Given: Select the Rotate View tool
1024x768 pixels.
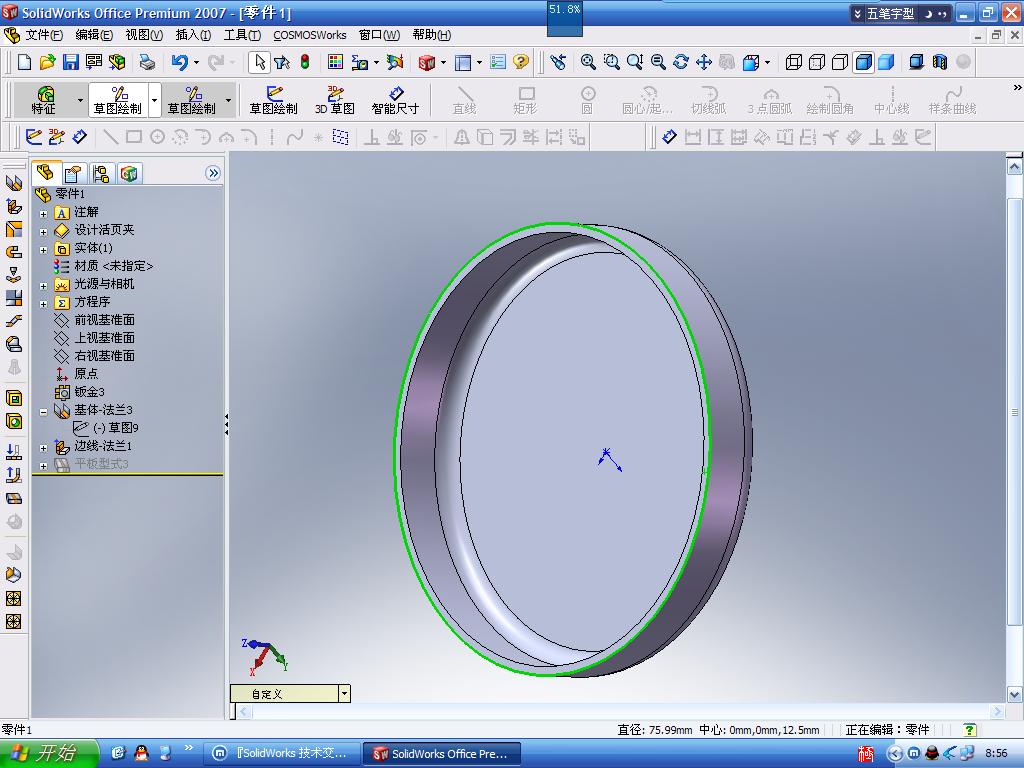Looking at the screenshot, I should (x=680, y=62).
